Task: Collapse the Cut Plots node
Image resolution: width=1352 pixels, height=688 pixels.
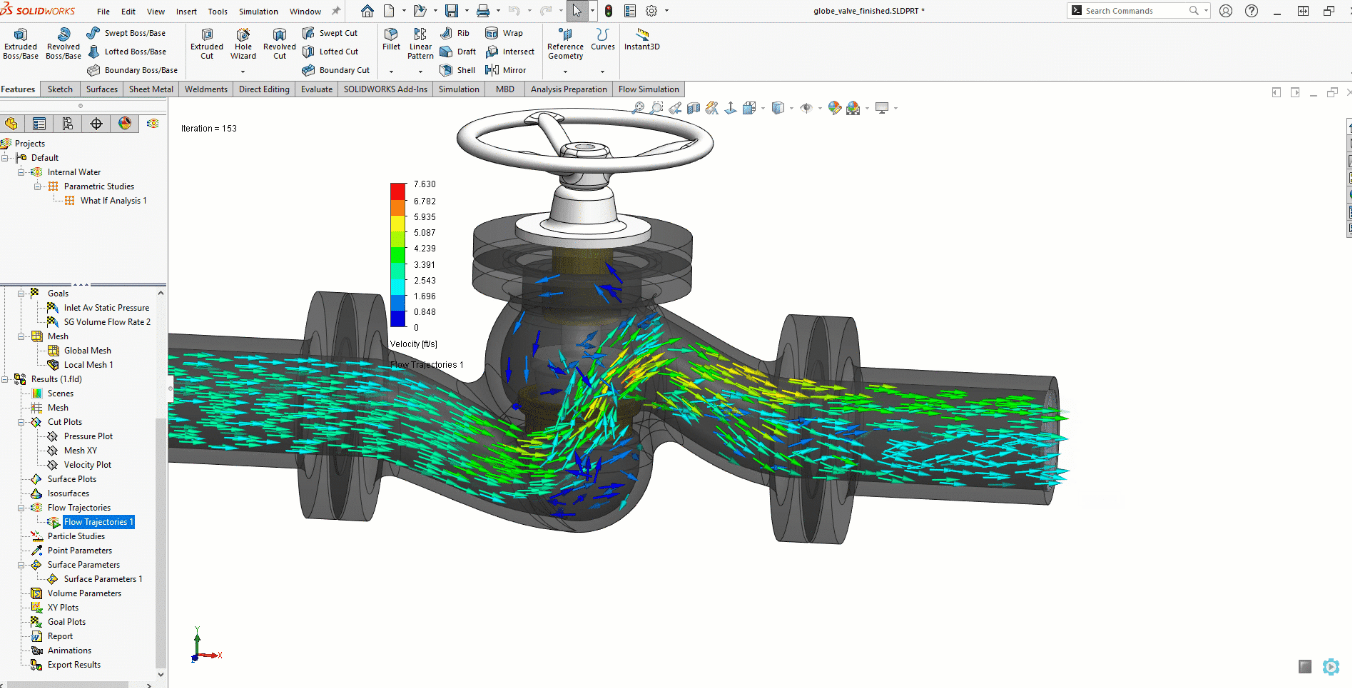Action: [21, 422]
